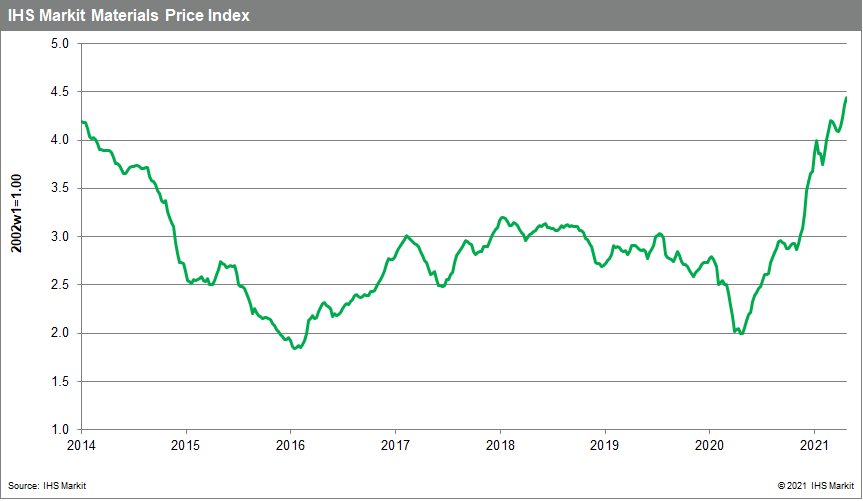Select the 2014 x-axis year label
Viewport: 863px width, 501px height.
click(81, 445)
